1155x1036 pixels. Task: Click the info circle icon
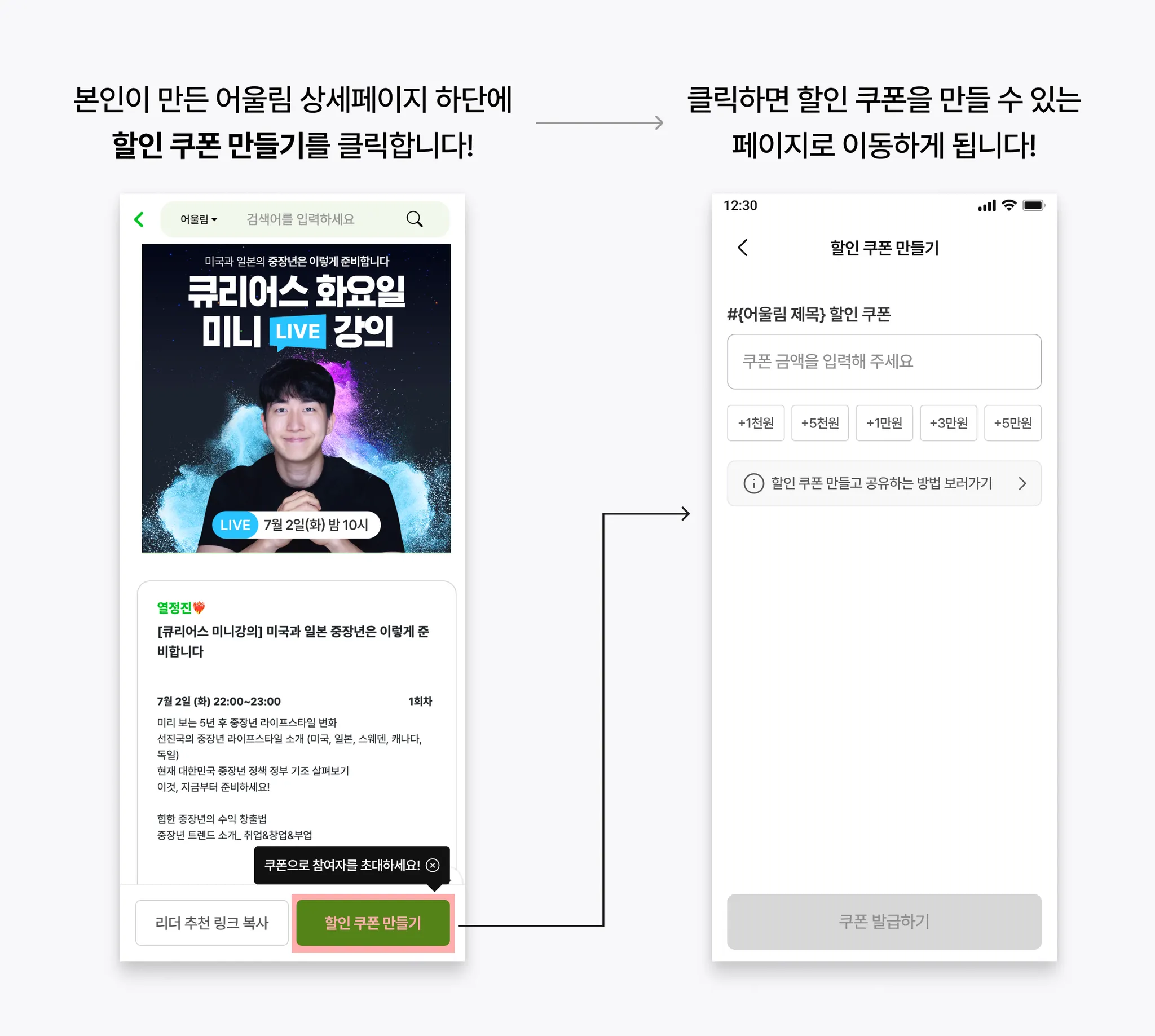coord(753,483)
